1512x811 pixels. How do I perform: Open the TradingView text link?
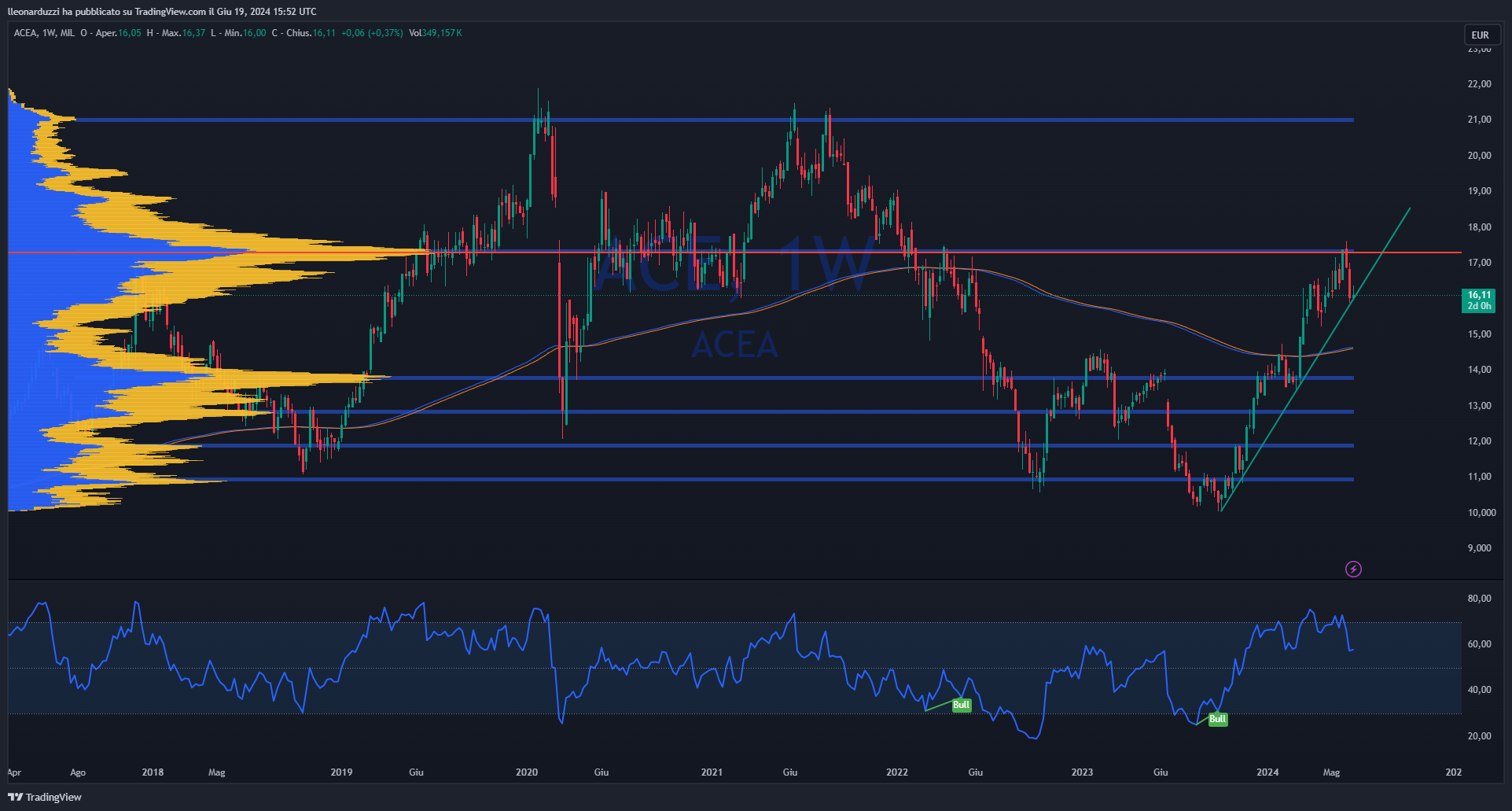(53, 797)
